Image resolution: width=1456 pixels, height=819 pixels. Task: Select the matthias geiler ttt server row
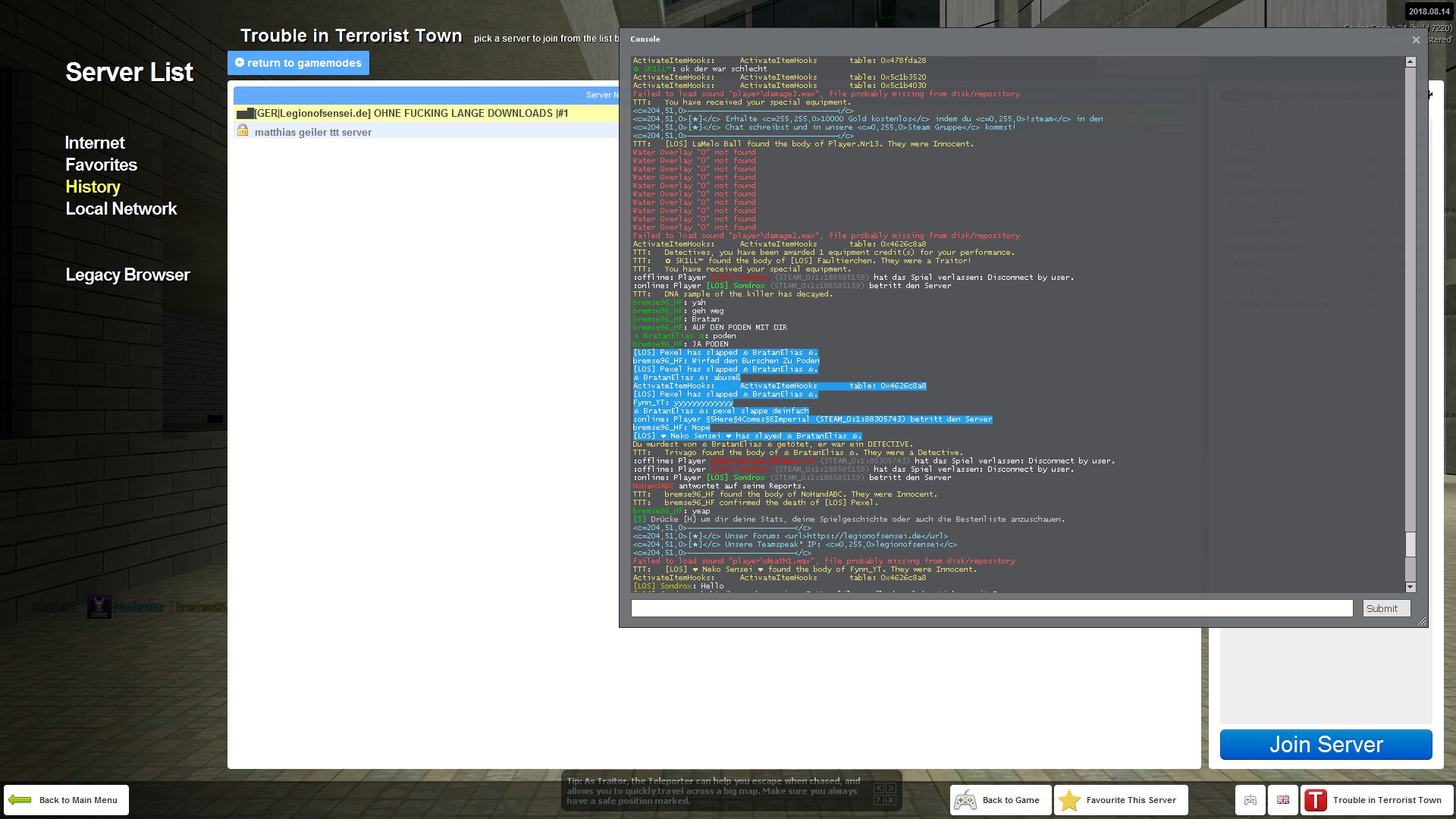pos(426,131)
